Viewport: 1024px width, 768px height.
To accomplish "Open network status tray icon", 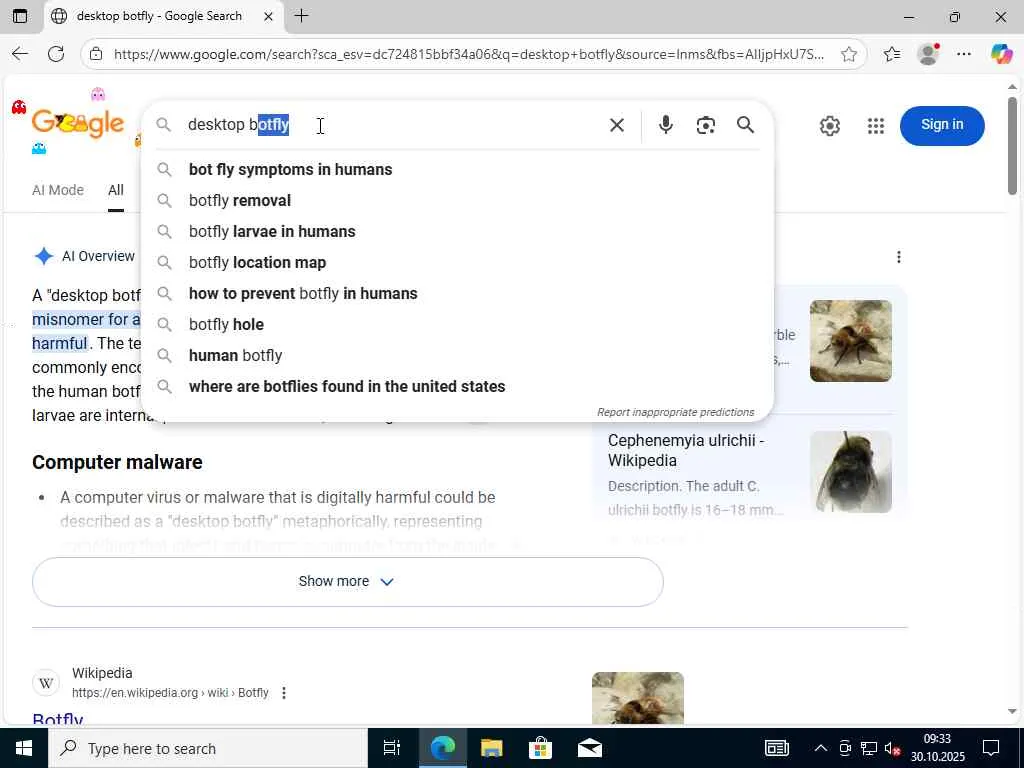I will (x=869, y=748).
